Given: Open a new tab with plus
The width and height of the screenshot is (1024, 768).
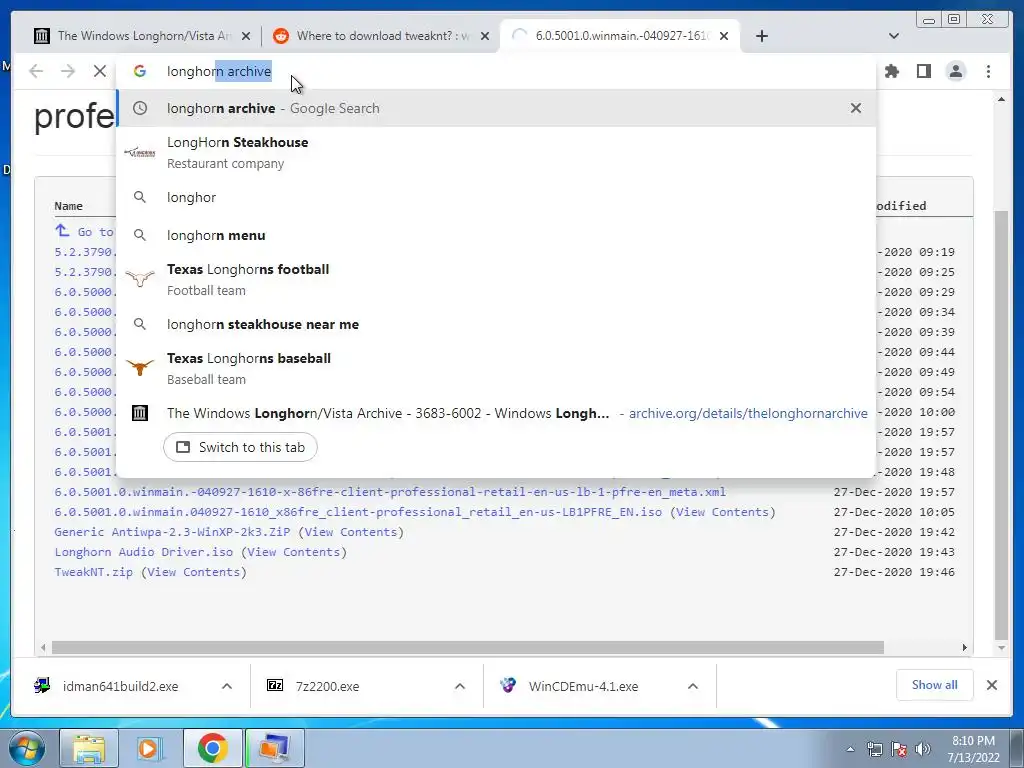Looking at the screenshot, I should 761,36.
